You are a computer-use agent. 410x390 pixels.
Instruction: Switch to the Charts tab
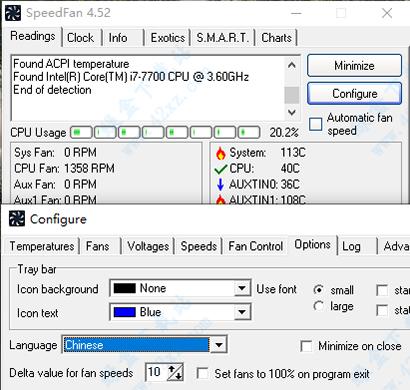click(x=276, y=38)
